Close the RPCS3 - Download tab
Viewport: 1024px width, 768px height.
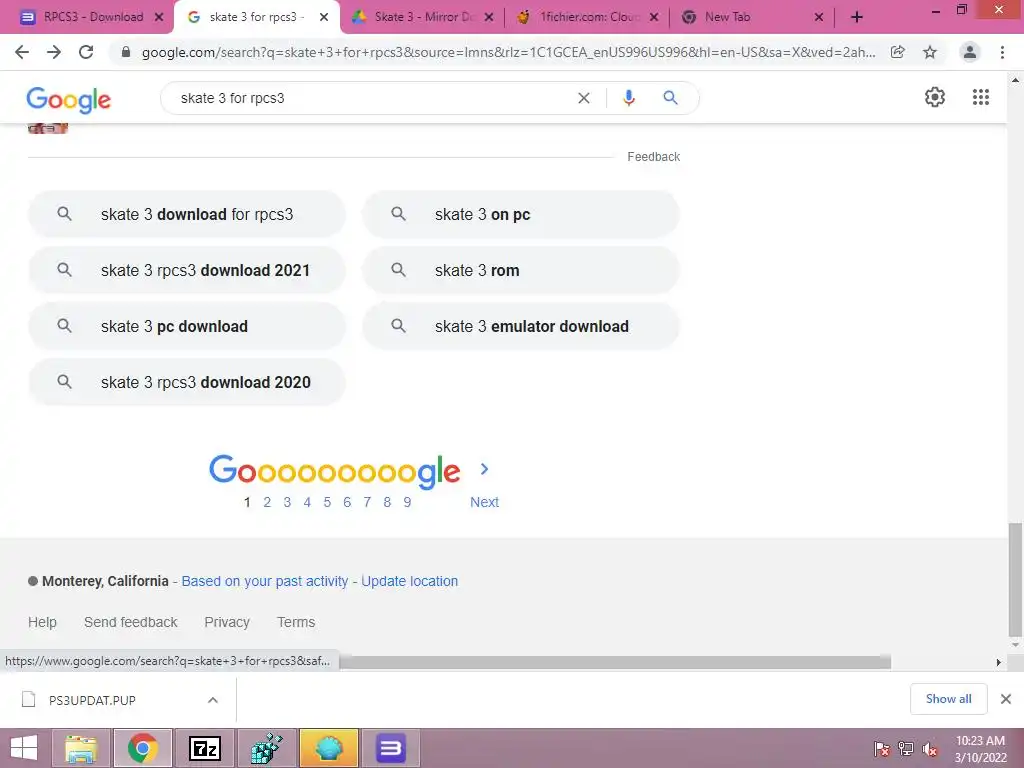click(x=159, y=18)
